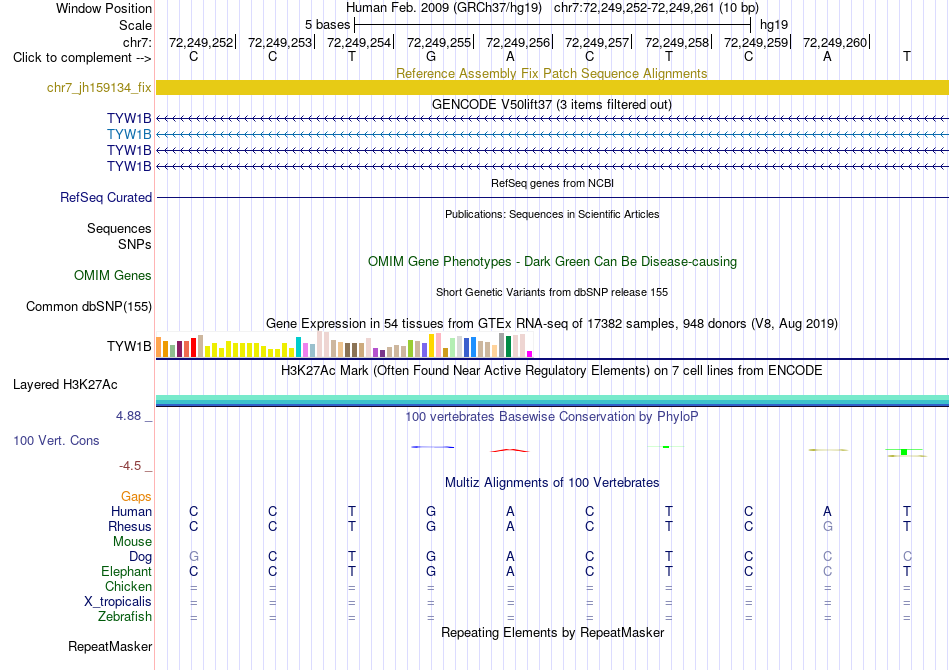The image size is (950, 670).
Task: Click reference base G below 72,249,255
Action: (431, 57)
